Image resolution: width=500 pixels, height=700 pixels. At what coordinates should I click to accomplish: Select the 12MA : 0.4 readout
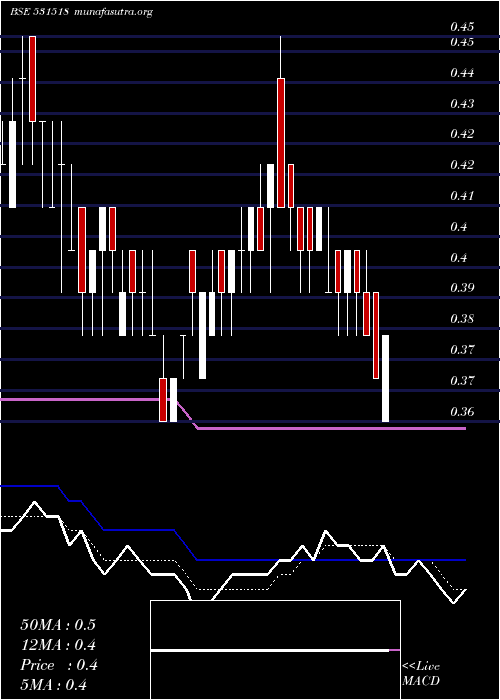(x=58, y=645)
